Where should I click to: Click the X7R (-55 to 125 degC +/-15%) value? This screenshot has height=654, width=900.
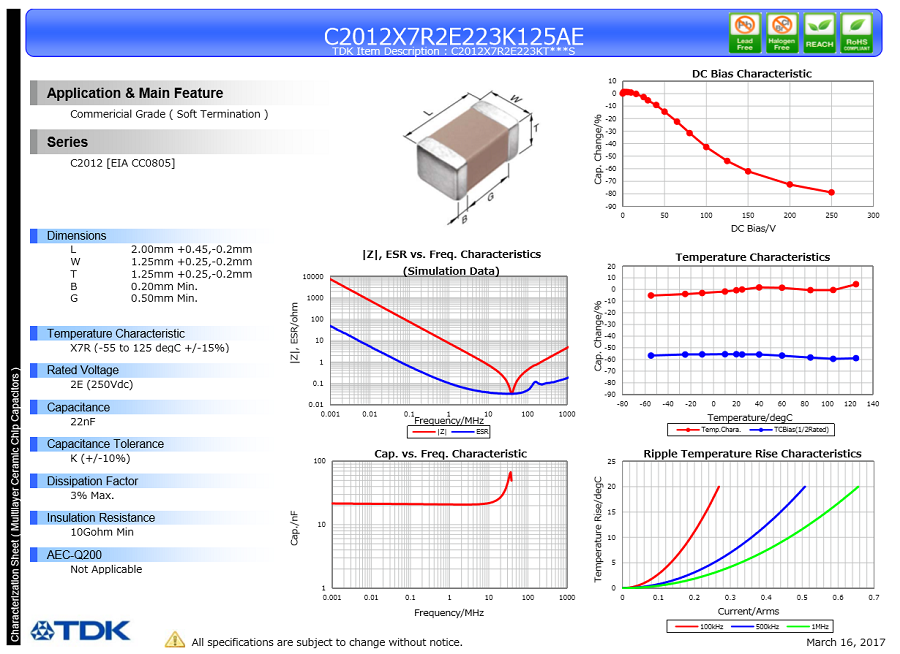149,348
